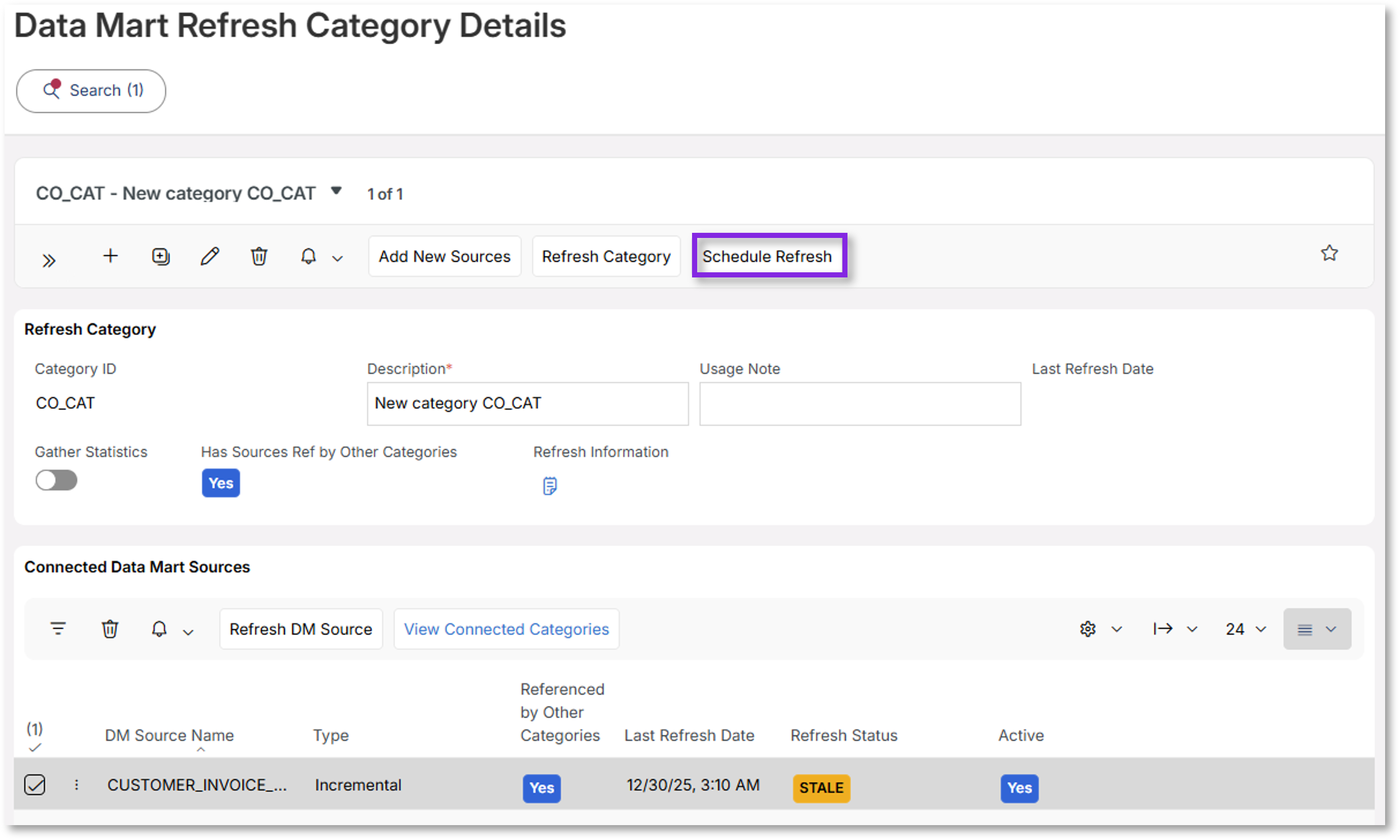Sort by DM Source Name column
Screen dimensions: 1400x840
click(x=169, y=735)
